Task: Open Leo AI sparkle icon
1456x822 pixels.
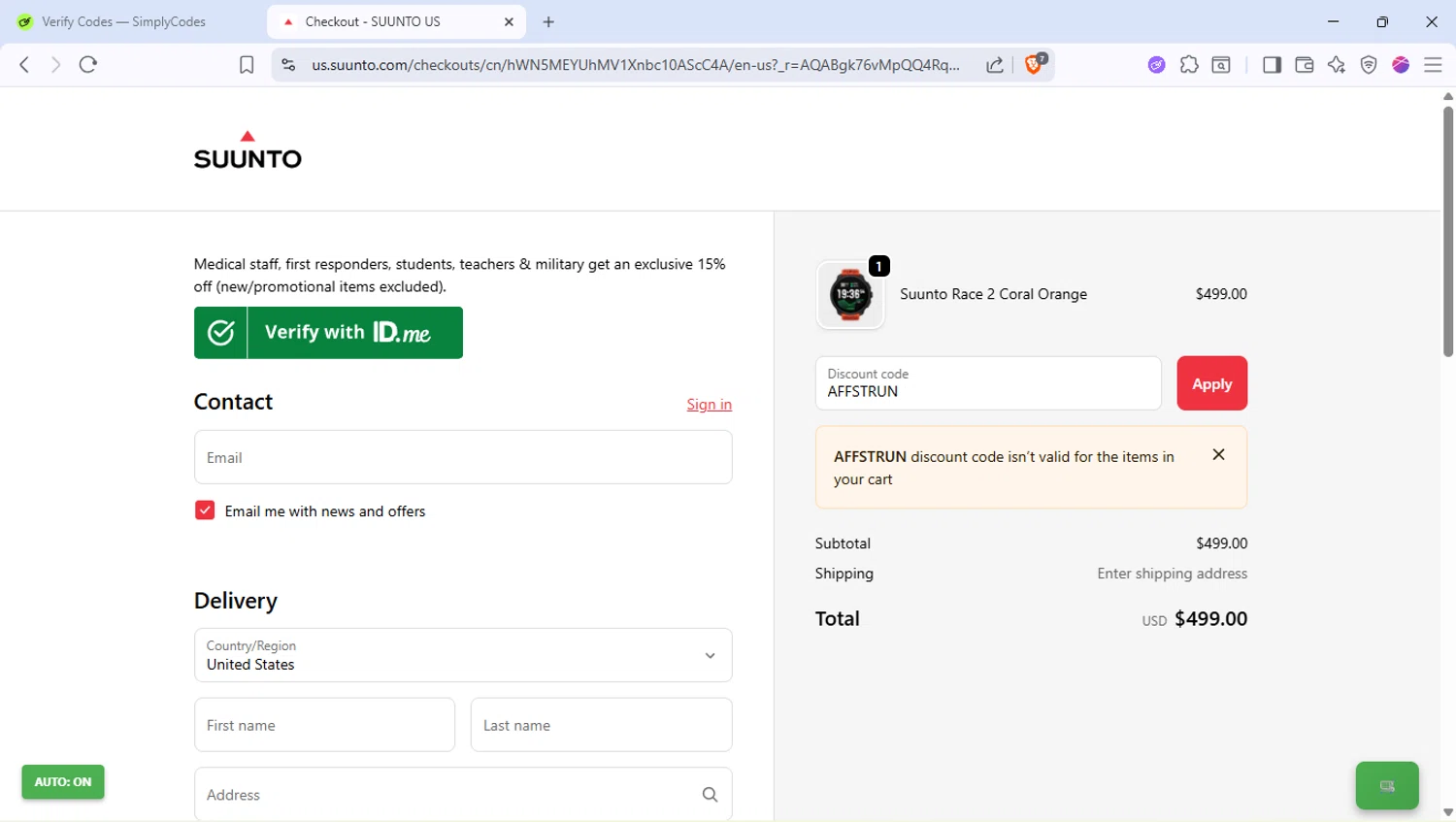Action: [1337, 65]
